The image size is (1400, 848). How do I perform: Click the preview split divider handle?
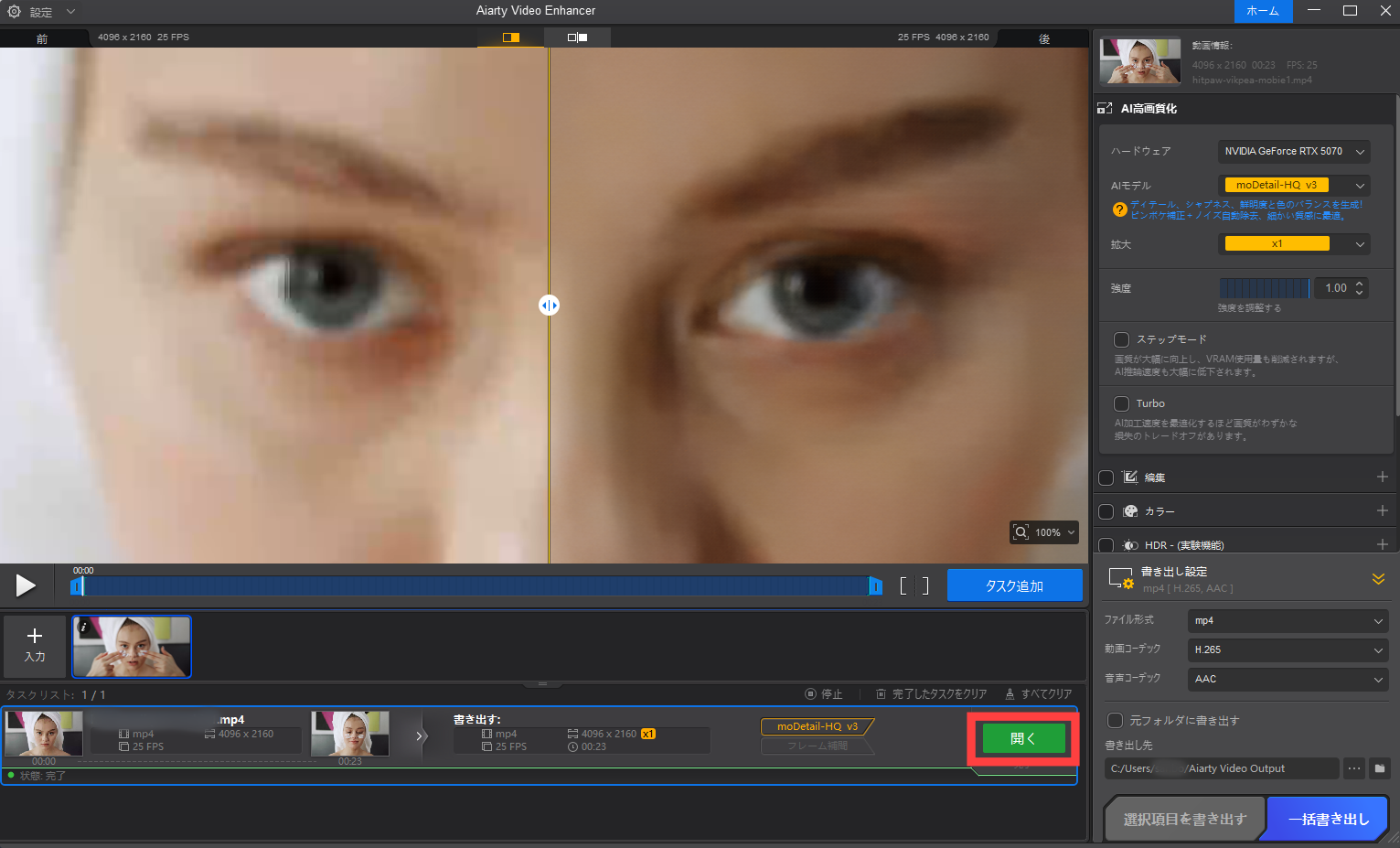[x=549, y=306]
